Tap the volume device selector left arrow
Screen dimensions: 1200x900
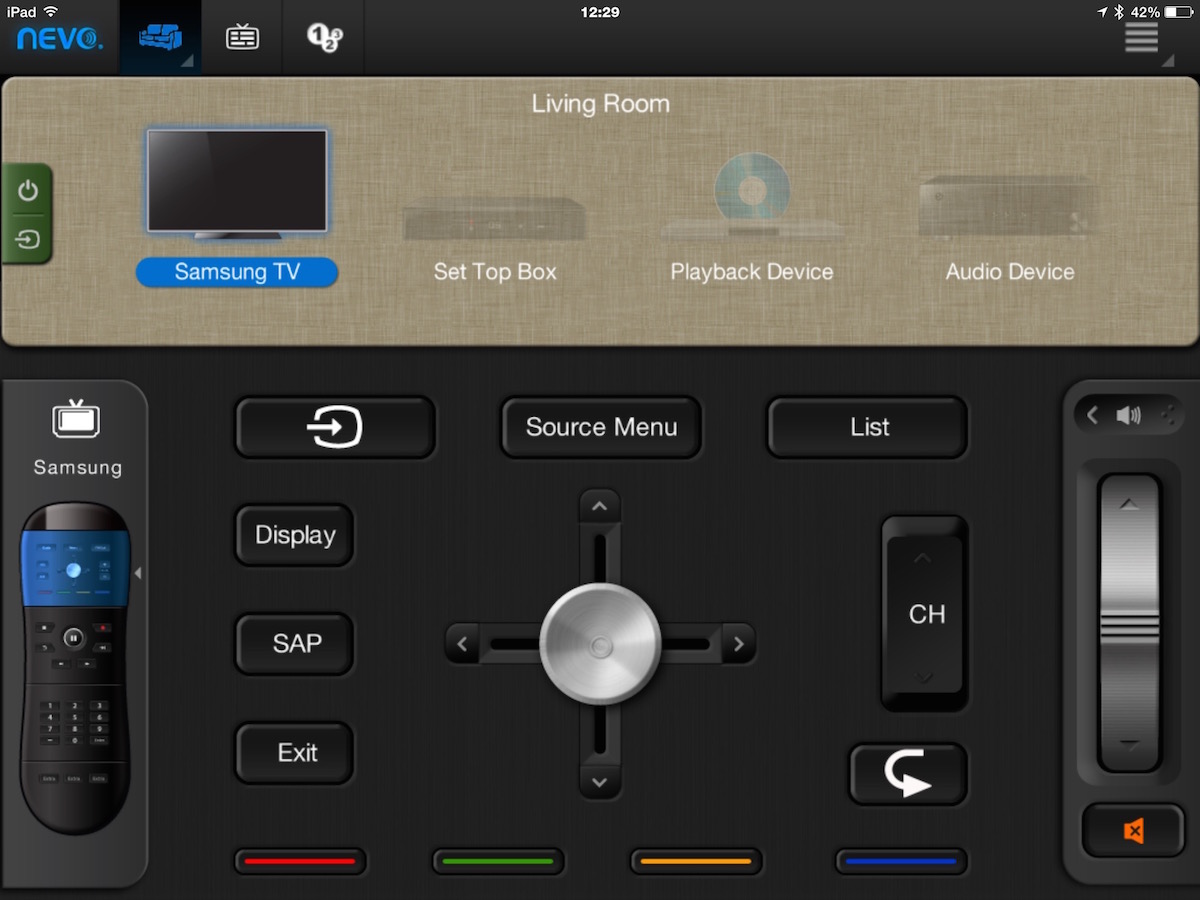coord(1092,415)
